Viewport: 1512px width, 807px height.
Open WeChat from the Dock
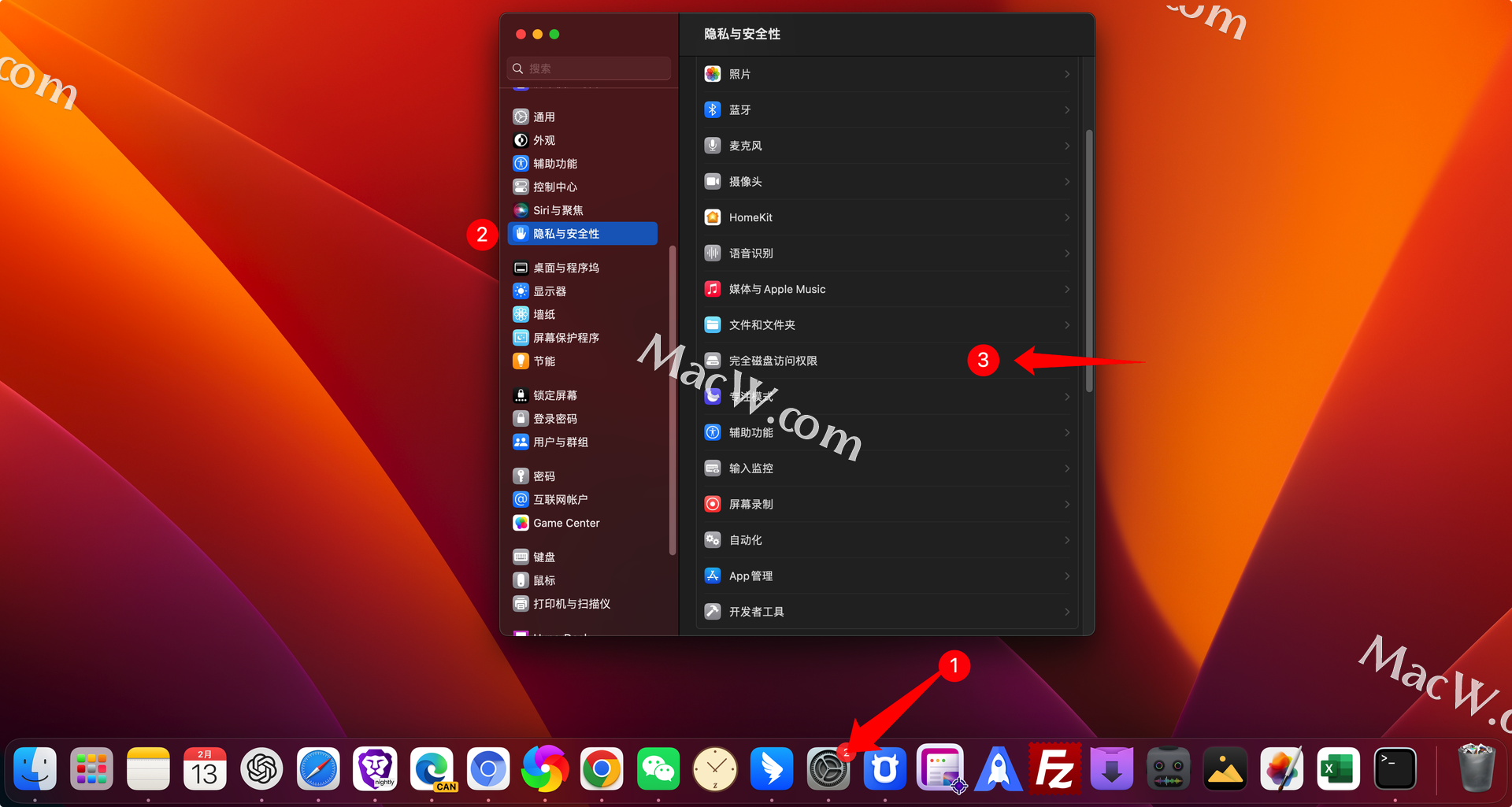pyautogui.click(x=658, y=768)
